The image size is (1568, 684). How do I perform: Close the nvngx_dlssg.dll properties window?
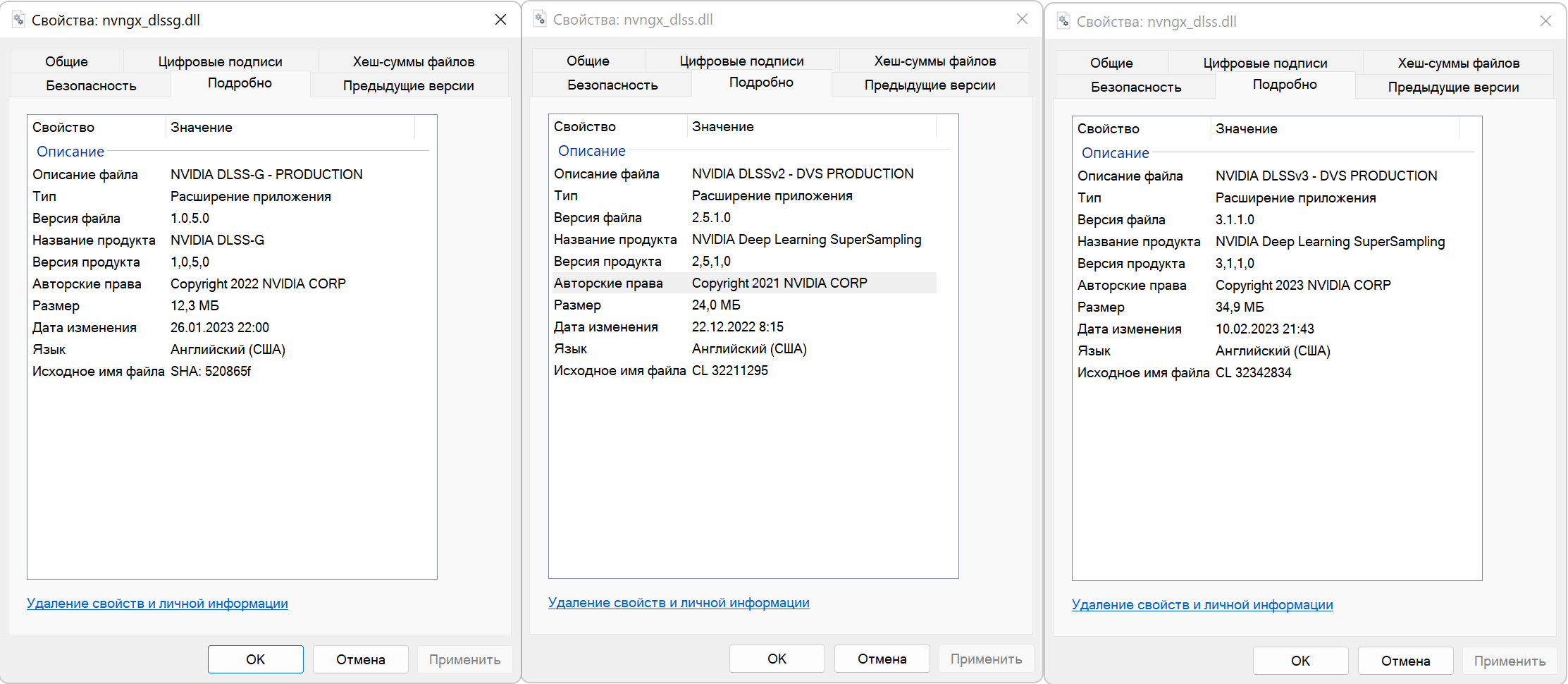(500, 20)
